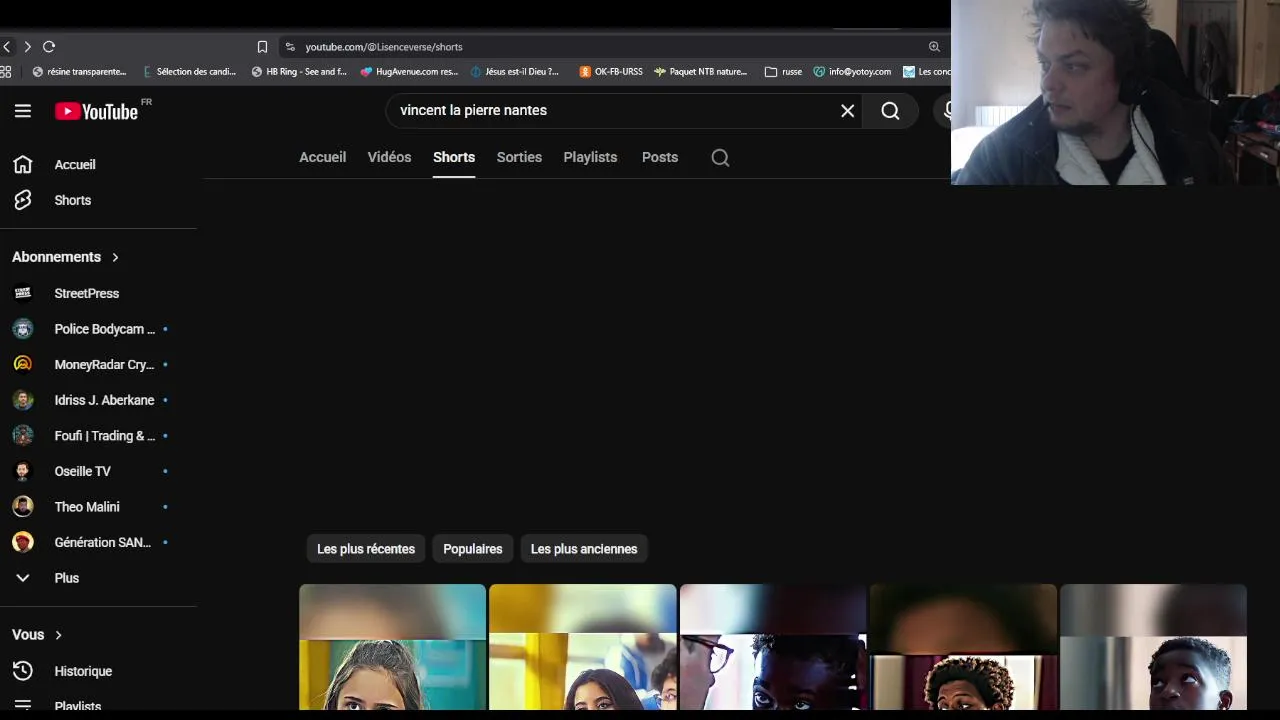
Task: Open MoneyRadar Cry... channel avatar
Action: coord(23,364)
